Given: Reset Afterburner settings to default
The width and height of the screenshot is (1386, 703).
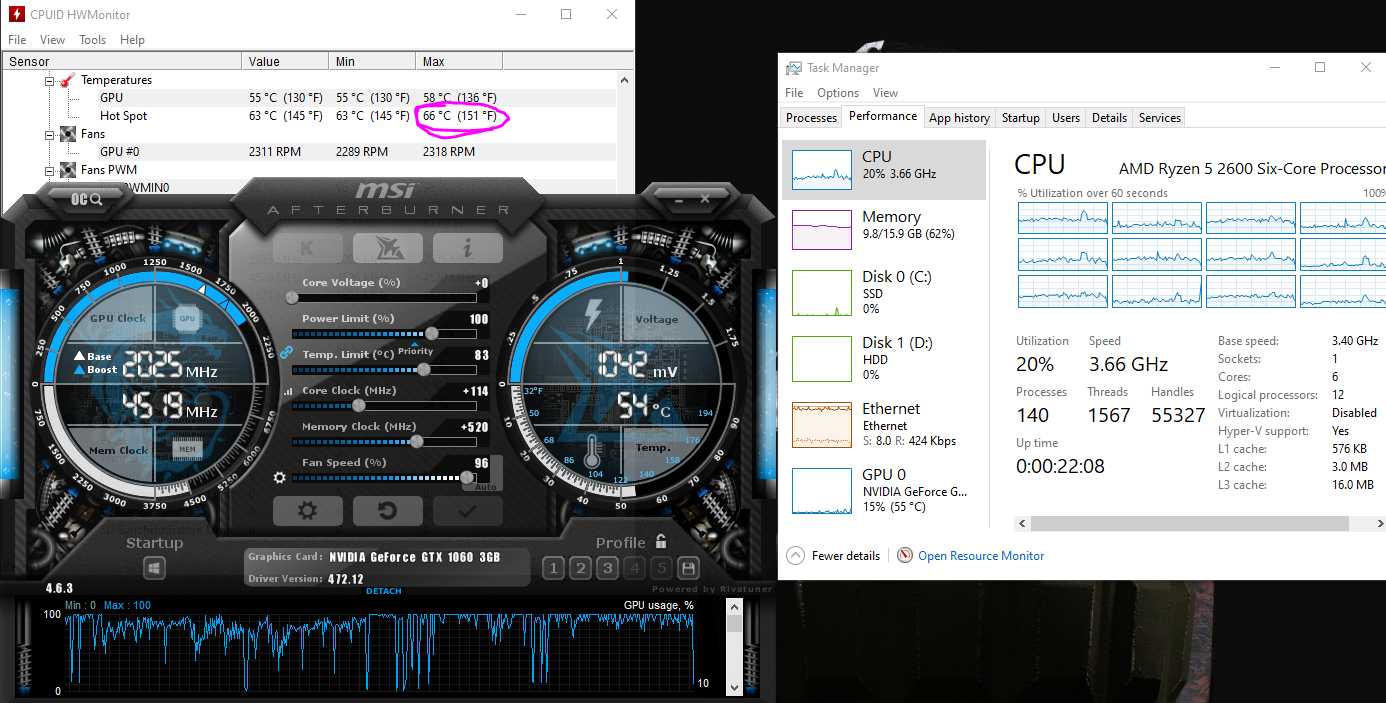Looking at the screenshot, I should 388,511.
